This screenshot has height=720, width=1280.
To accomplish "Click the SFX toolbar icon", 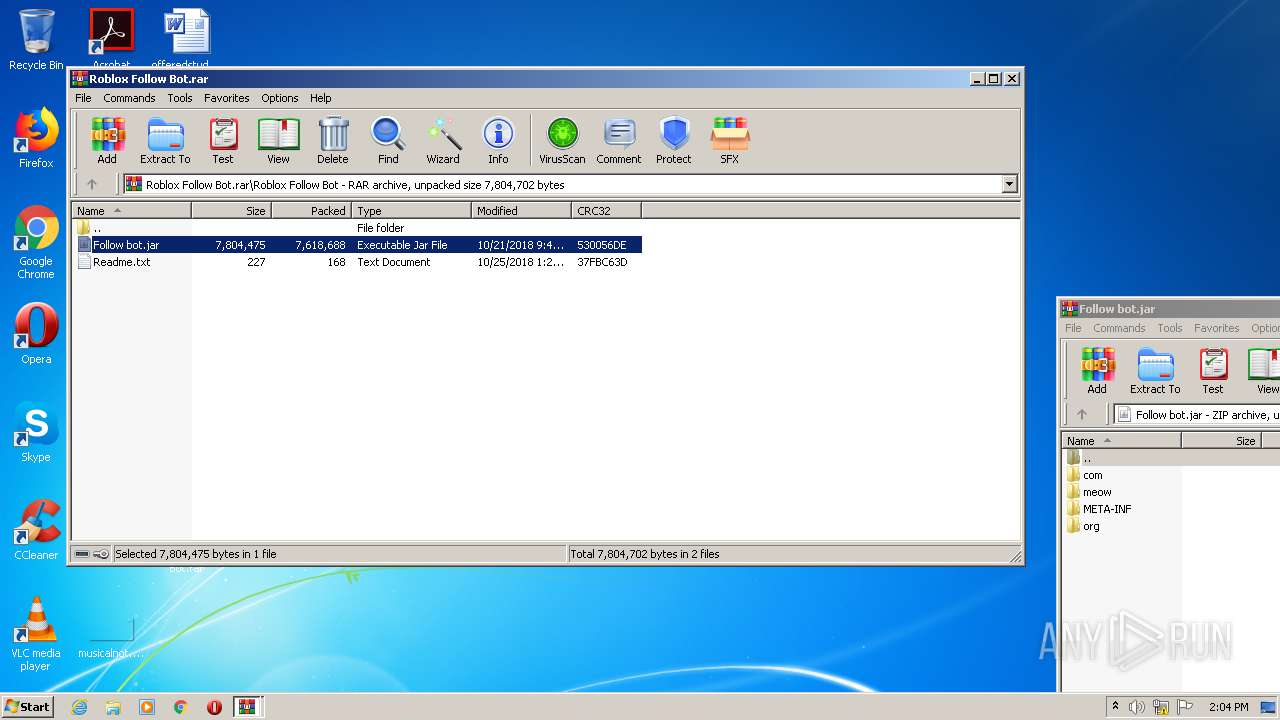I will click(730, 141).
